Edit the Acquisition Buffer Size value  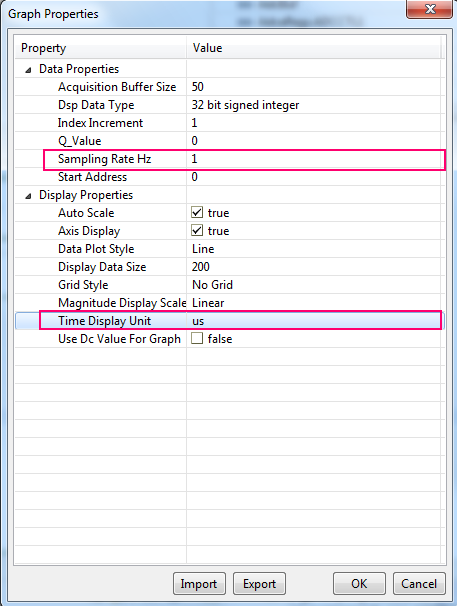click(314, 87)
